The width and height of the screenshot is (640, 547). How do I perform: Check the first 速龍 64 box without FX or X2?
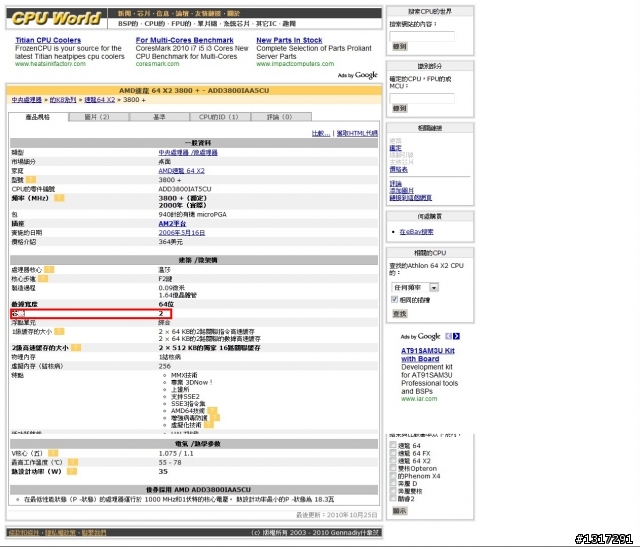pyautogui.click(x=393, y=445)
